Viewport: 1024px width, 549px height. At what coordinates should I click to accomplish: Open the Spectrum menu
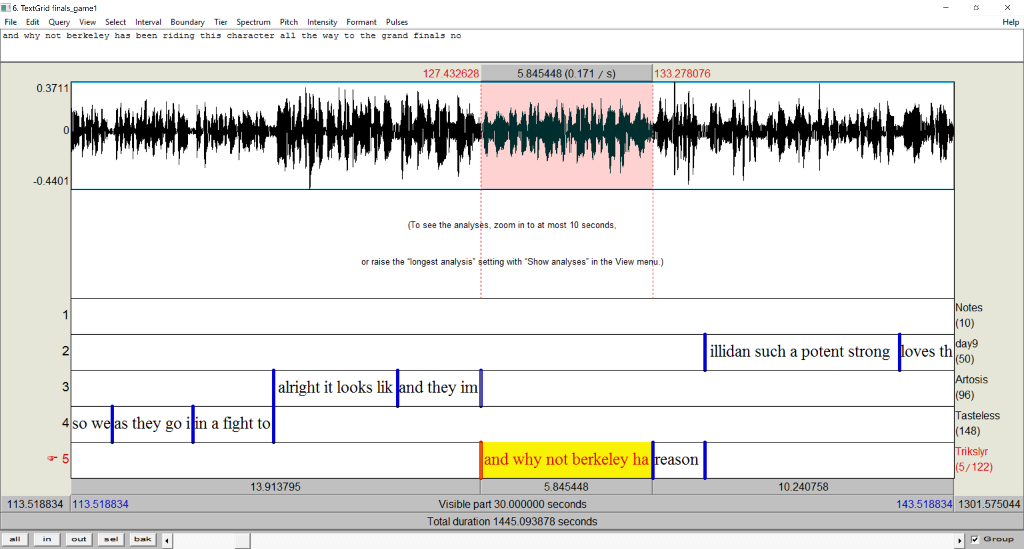click(253, 22)
